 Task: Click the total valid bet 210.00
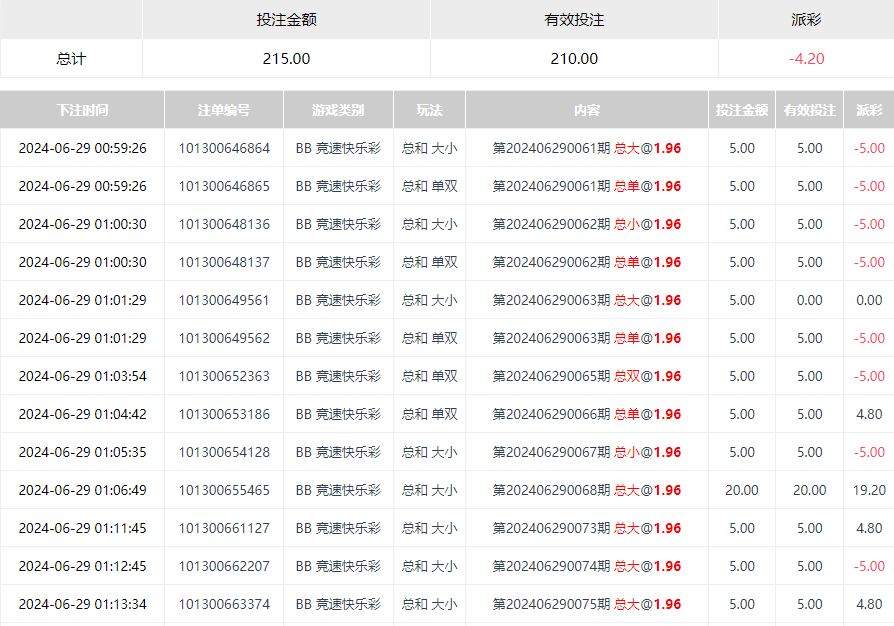coord(574,59)
